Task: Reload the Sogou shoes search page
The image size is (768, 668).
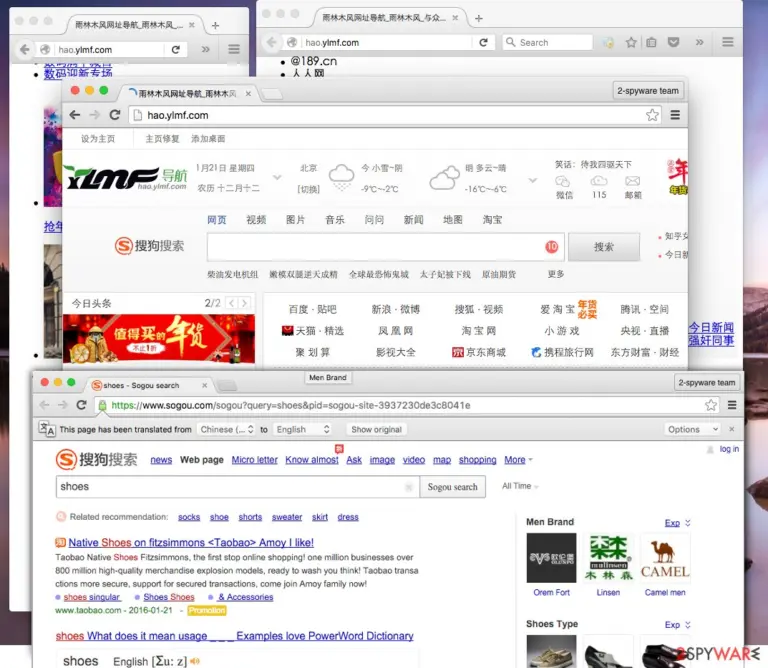Action: pos(82,405)
